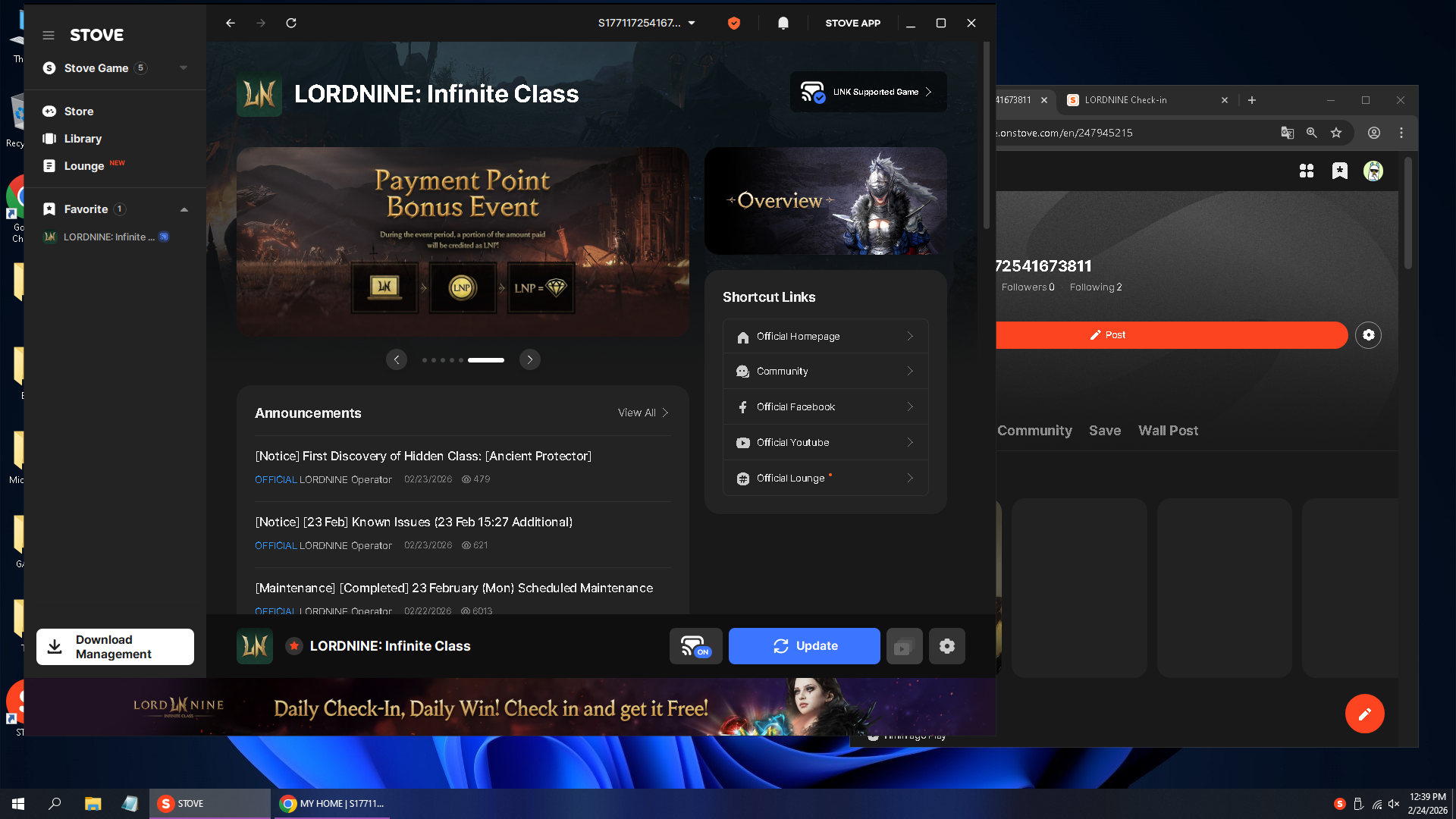
Task: Collapse the Favorite section
Action: tap(184, 209)
